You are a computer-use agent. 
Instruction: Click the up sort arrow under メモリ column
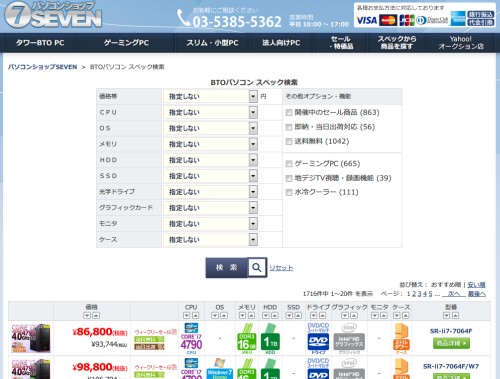coord(251,315)
